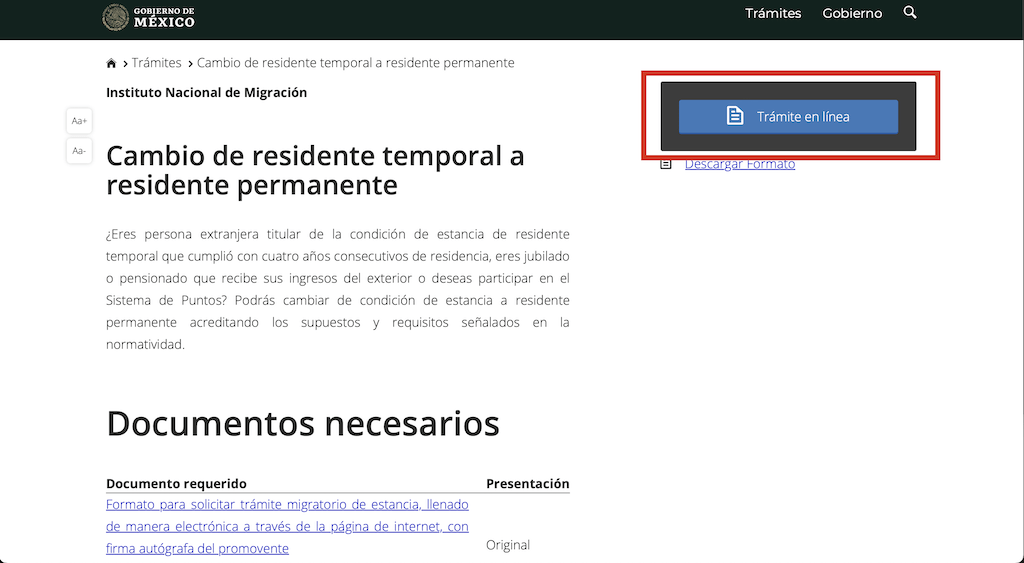Open the Descargar Formato link
Image resolution: width=1024 pixels, height=563 pixels.
click(740, 164)
